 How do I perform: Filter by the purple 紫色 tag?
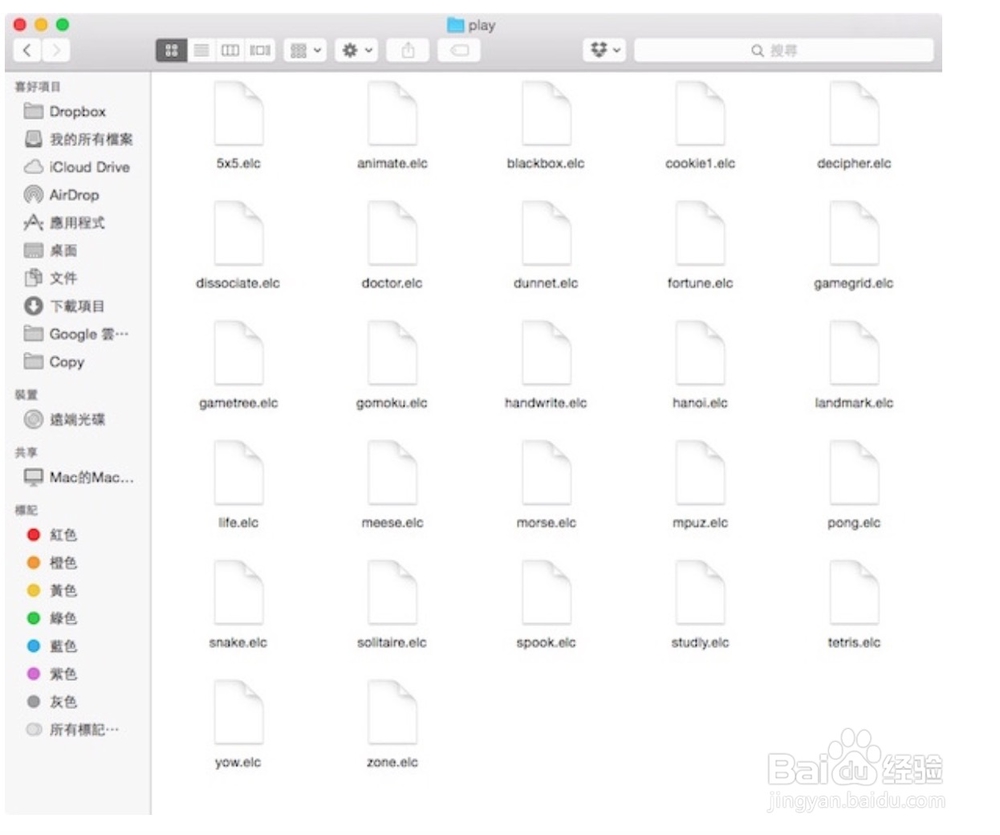pos(52,674)
